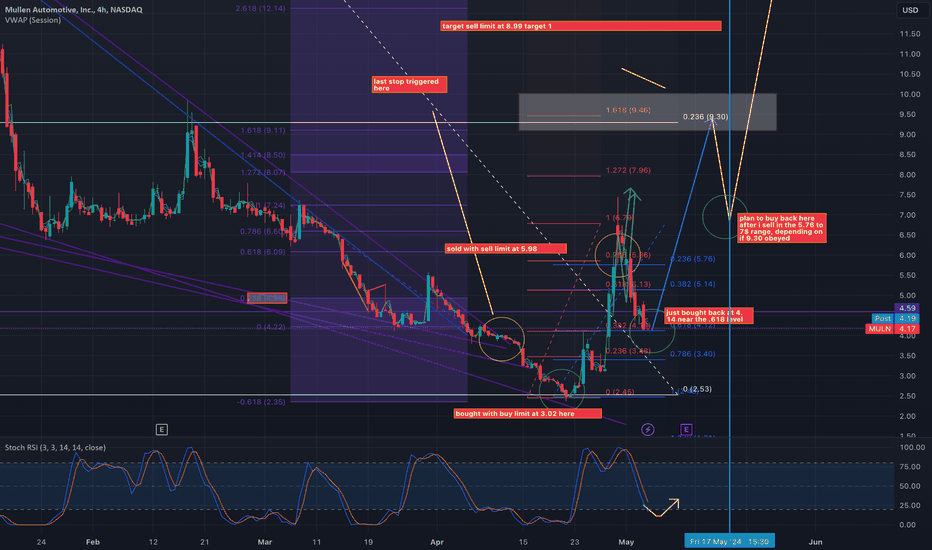Click the -0.618 (2.35) fib label
Screen dimensions: 932x550
[x=261, y=402]
